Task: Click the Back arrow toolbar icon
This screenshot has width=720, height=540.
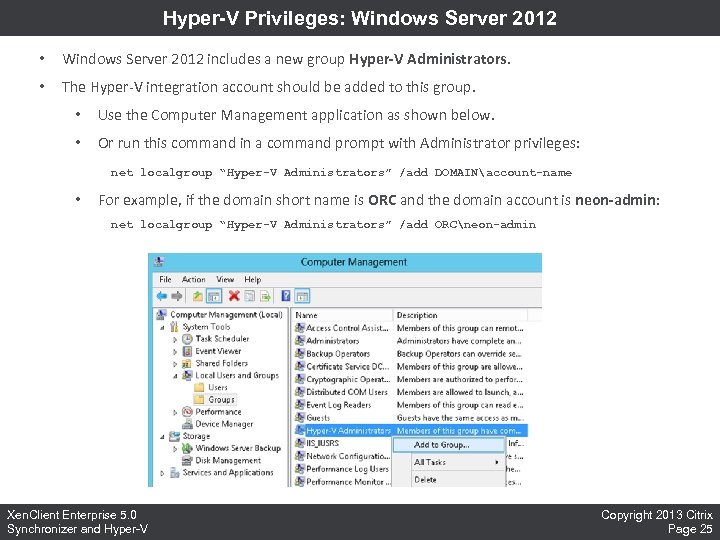Action: [x=162, y=296]
